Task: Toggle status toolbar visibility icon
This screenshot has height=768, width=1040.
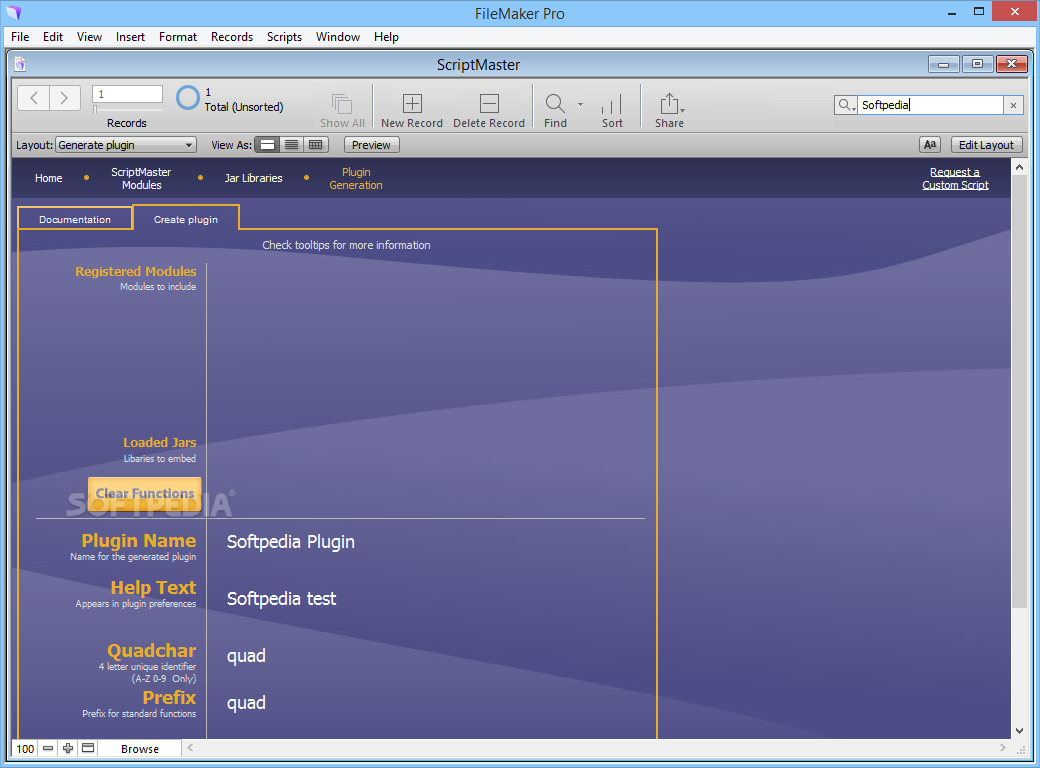Action: [88, 748]
